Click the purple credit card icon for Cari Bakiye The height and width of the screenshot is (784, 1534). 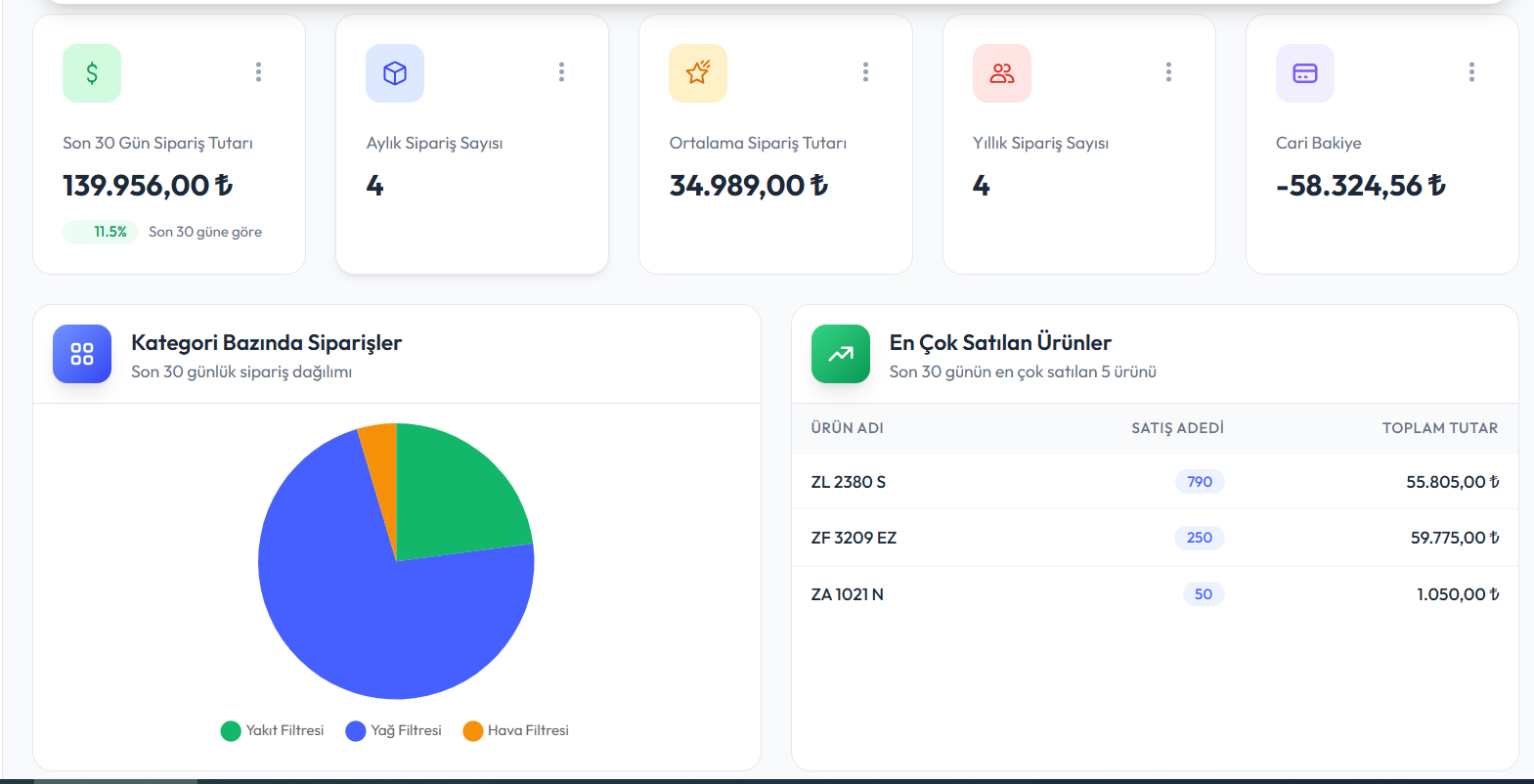click(1305, 73)
